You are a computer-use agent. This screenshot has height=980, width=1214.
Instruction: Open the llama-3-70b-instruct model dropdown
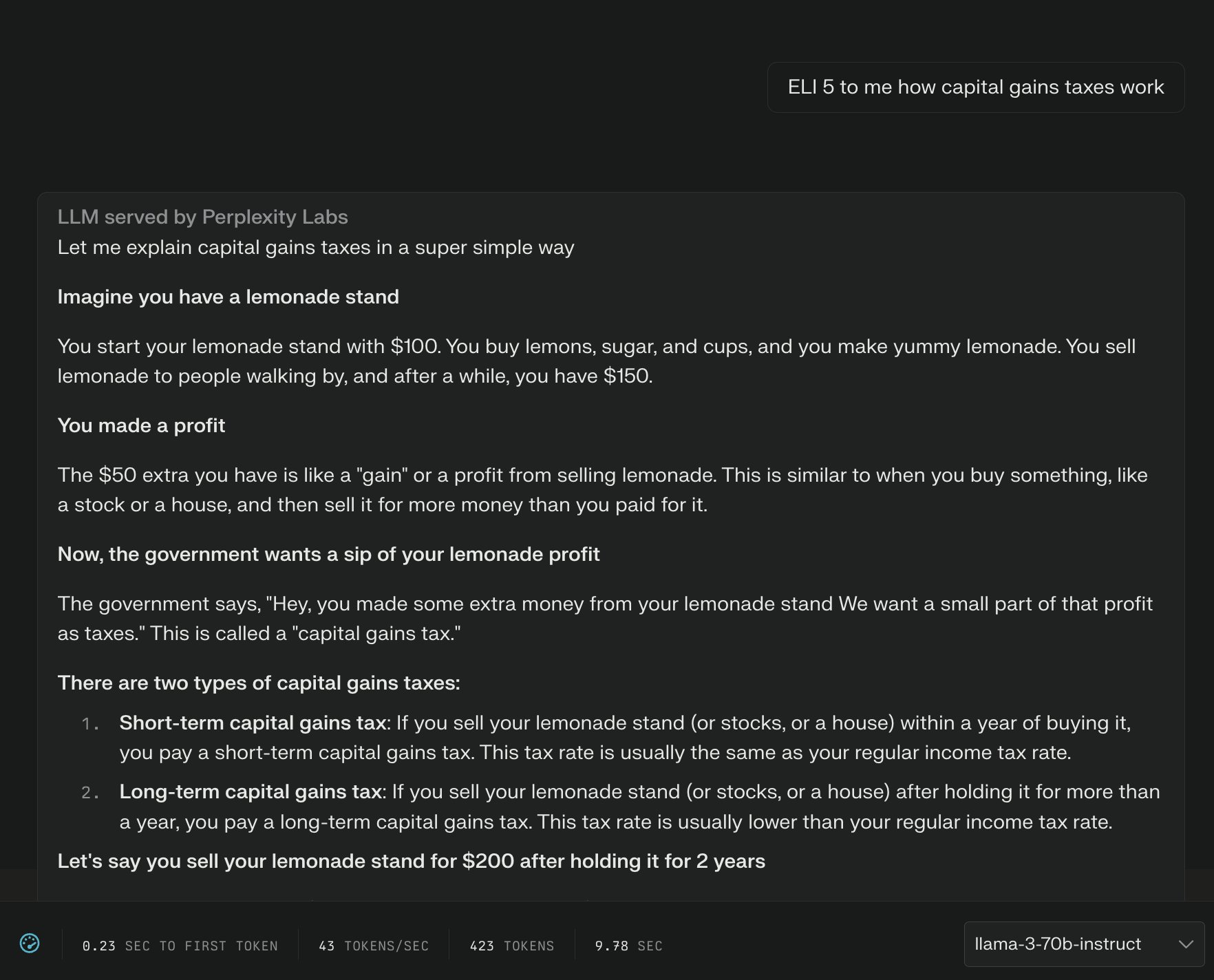1084,944
